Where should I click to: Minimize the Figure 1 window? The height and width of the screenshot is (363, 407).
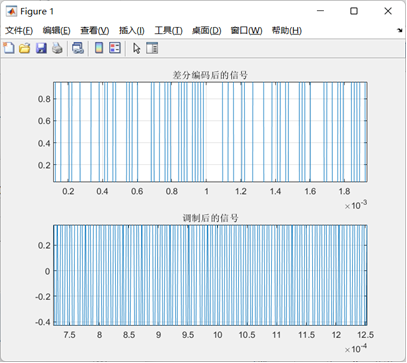coord(320,11)
